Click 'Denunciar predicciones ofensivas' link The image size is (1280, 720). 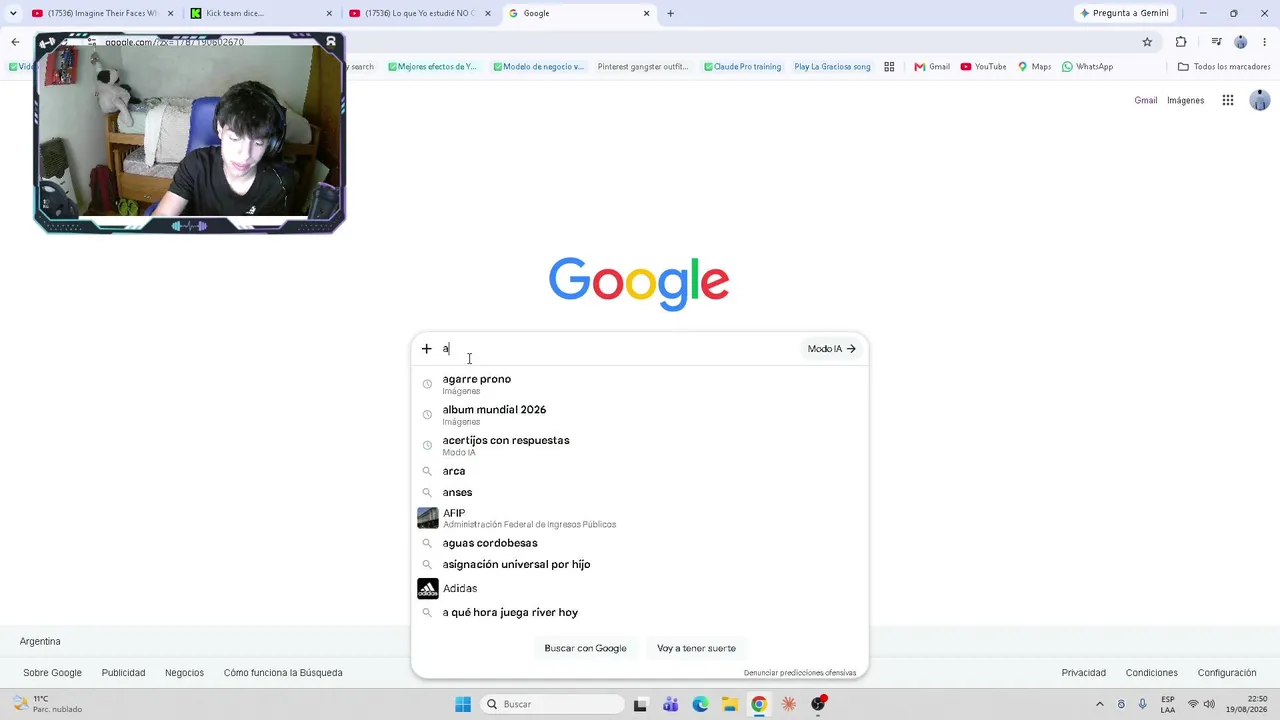800,673
